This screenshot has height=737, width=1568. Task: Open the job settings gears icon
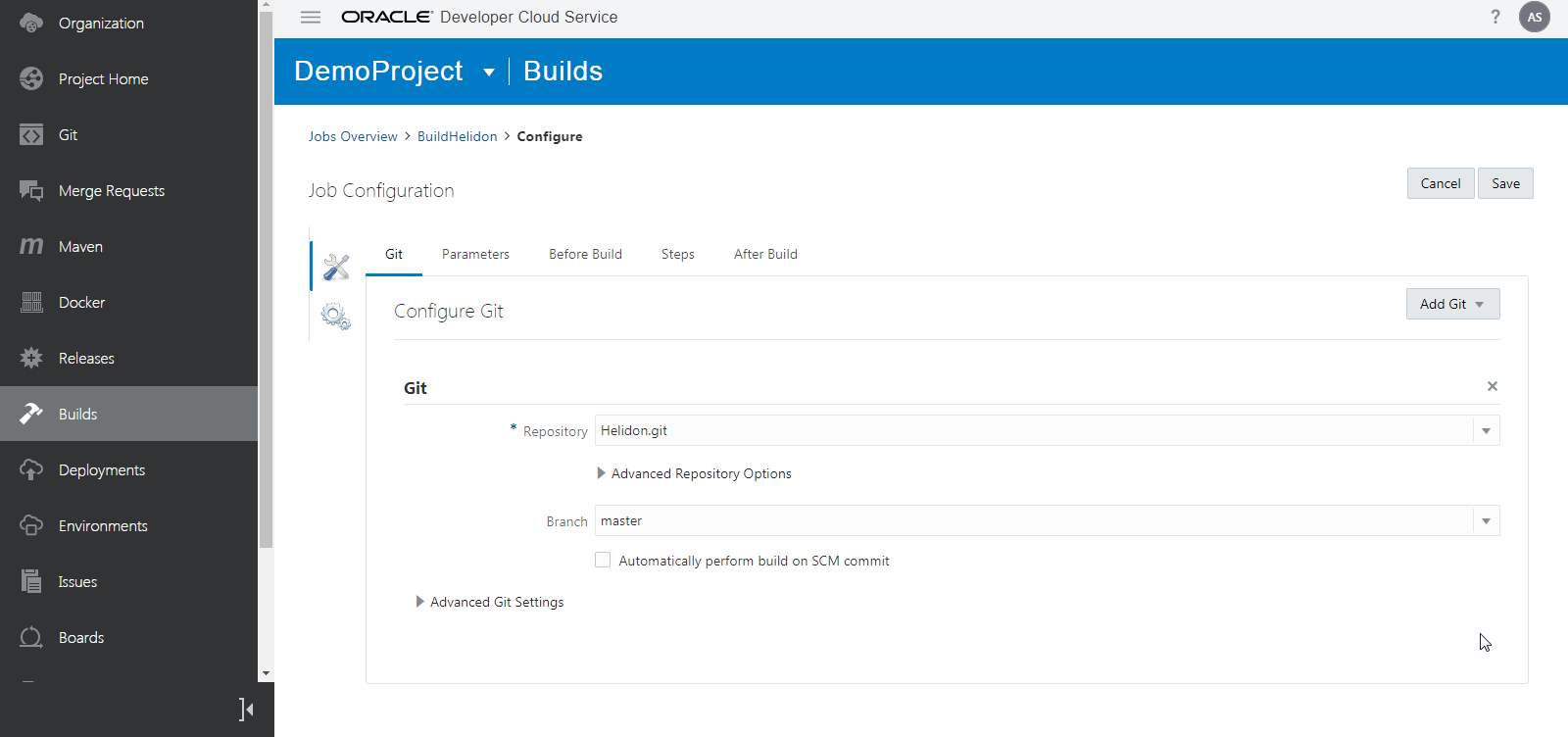(x=335, y=316)
